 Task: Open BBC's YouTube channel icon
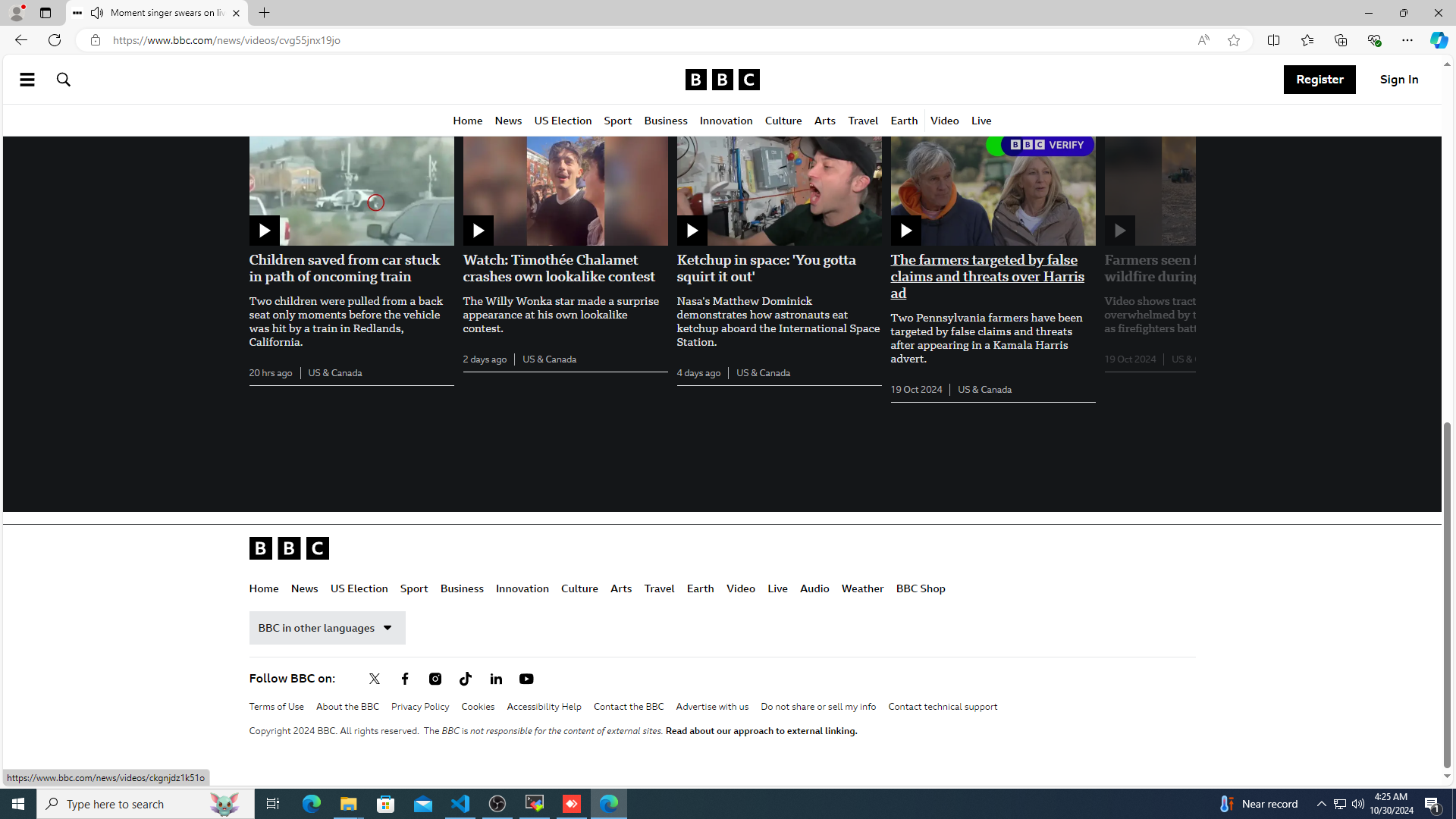526,679
